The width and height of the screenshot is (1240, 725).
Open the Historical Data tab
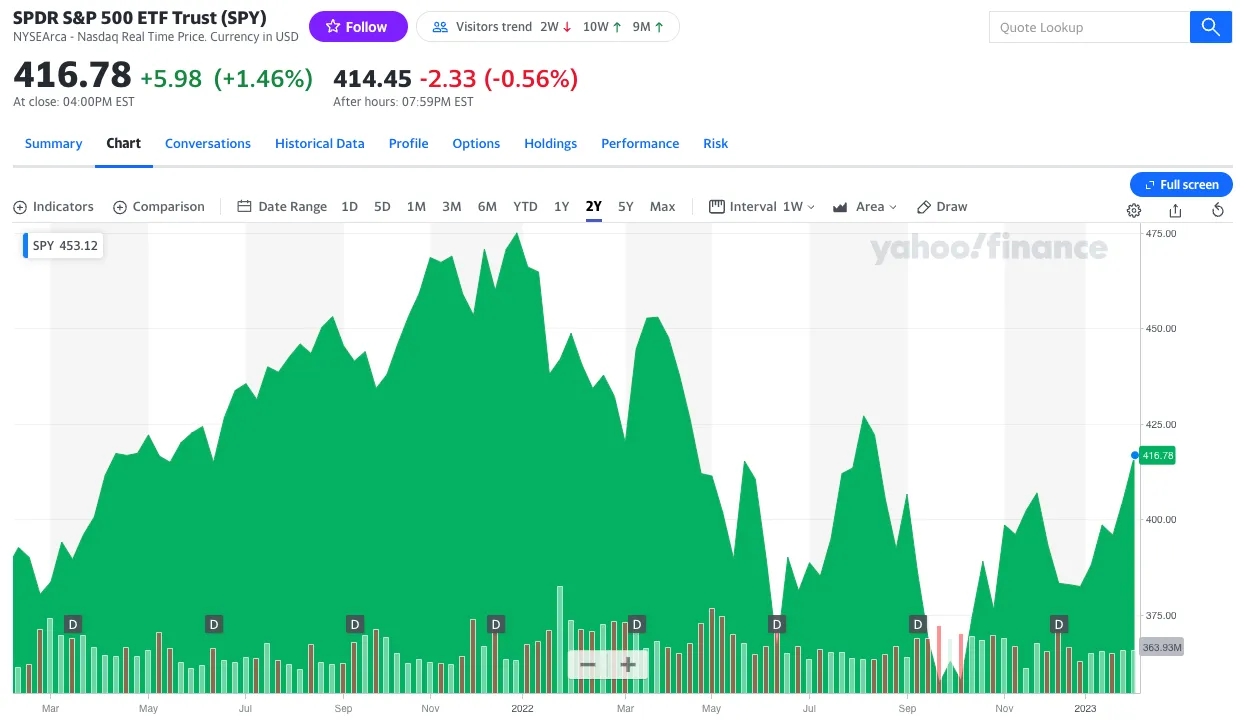tap(320, 144)
